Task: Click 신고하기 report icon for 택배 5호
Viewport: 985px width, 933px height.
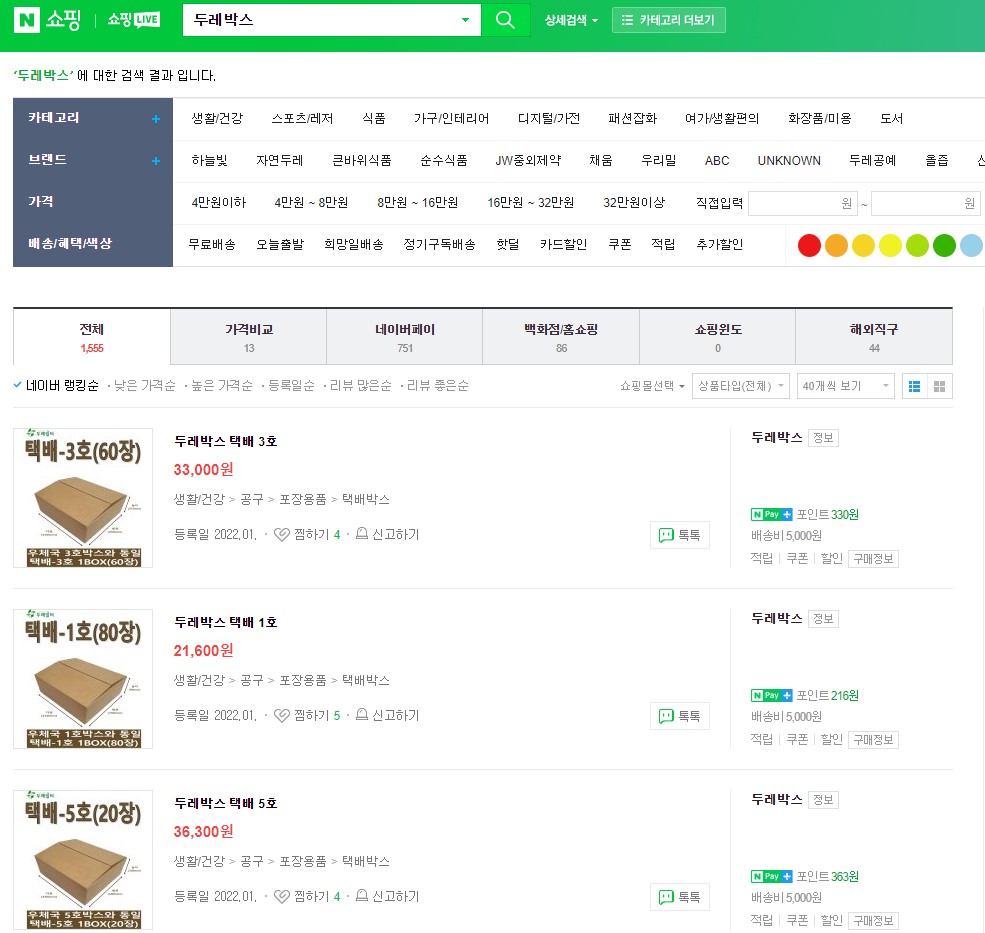Action: 362,897
